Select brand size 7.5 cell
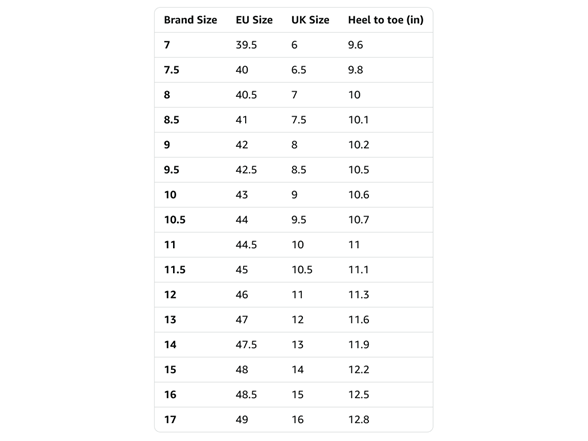The height and width of the screenshot is (441, 588). (x=171, y=70)
